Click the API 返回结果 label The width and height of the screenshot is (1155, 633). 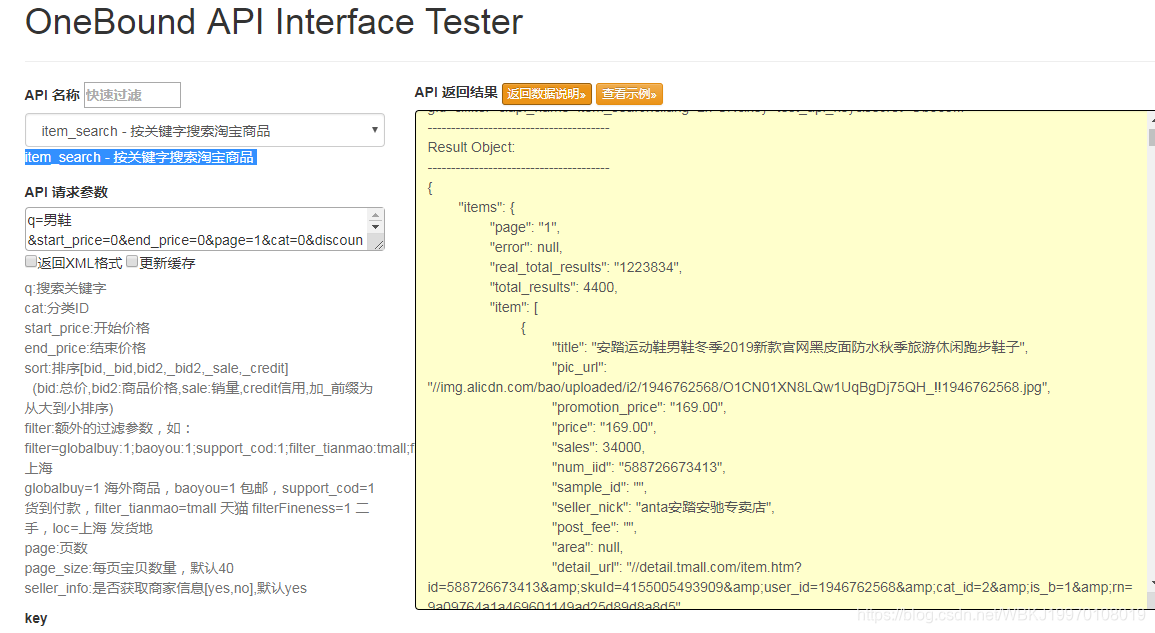(456, 92)
